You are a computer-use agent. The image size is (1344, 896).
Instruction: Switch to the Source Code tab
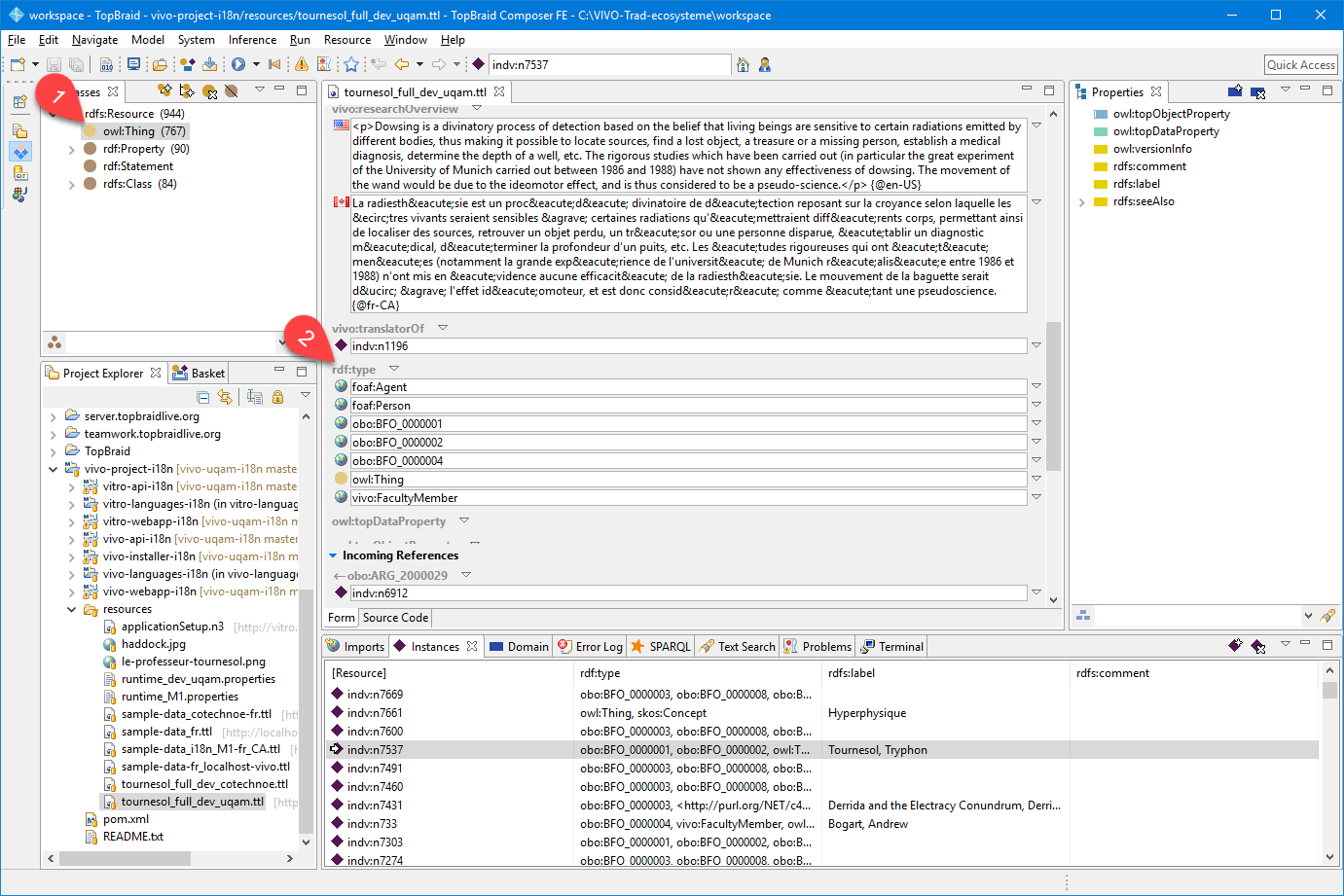[395, 618]
